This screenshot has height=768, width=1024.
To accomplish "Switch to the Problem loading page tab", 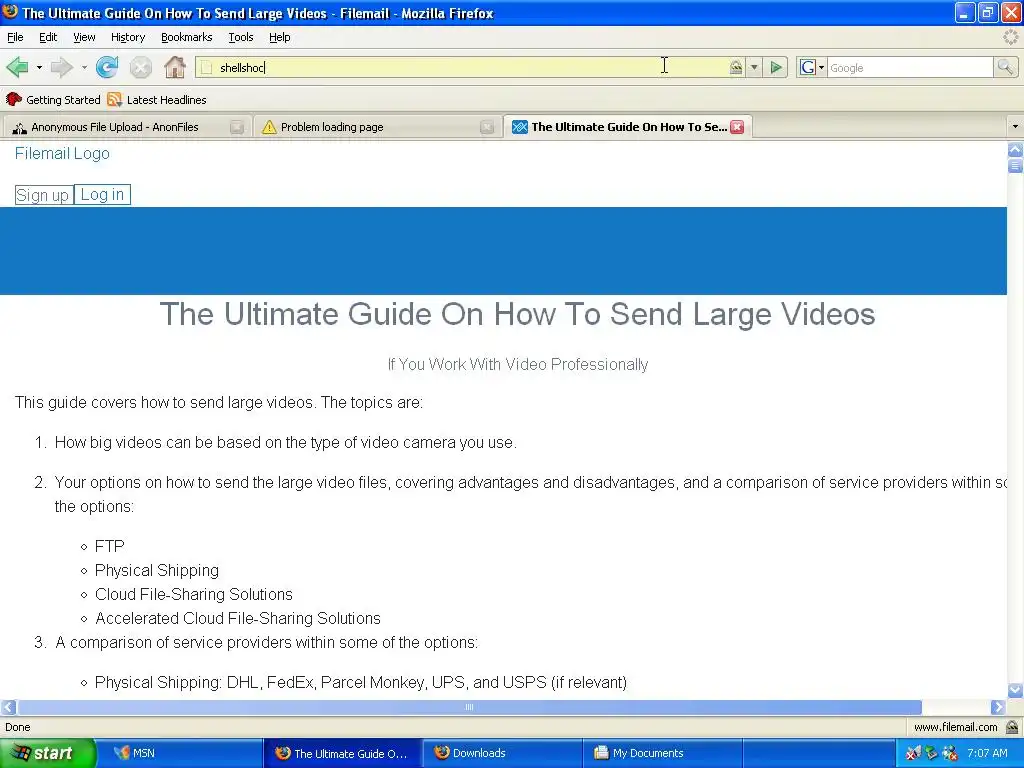I will coord(376,127).
